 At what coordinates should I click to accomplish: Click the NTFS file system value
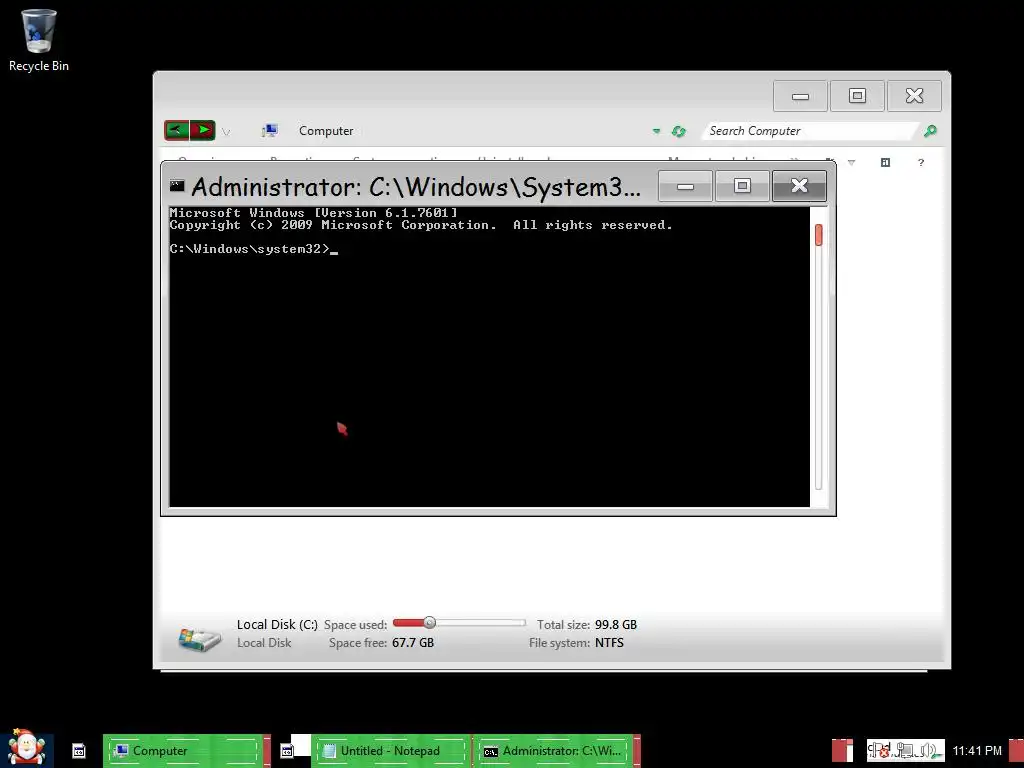click(609, 643)
